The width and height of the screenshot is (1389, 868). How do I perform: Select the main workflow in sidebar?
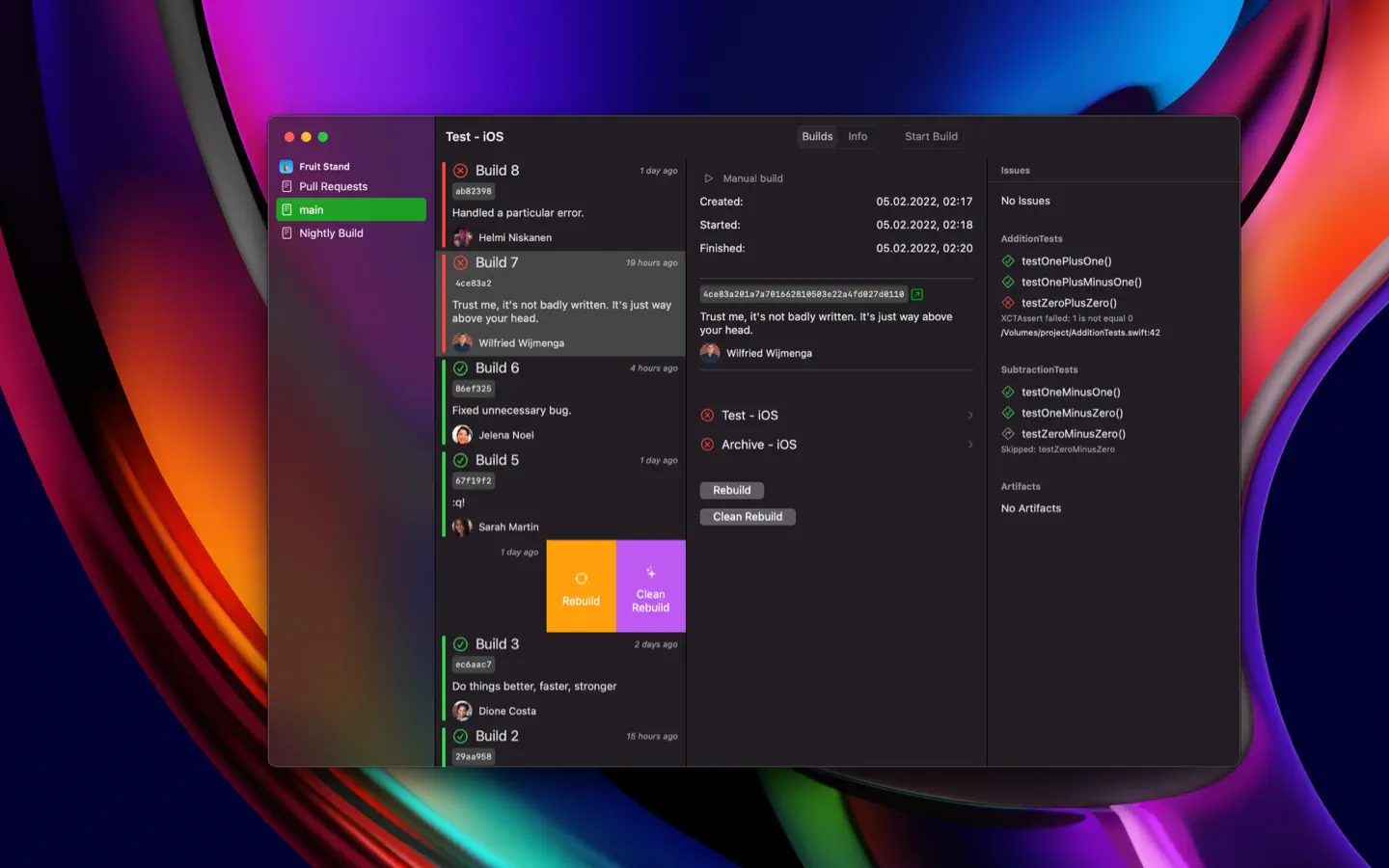(x=351, y=209)
